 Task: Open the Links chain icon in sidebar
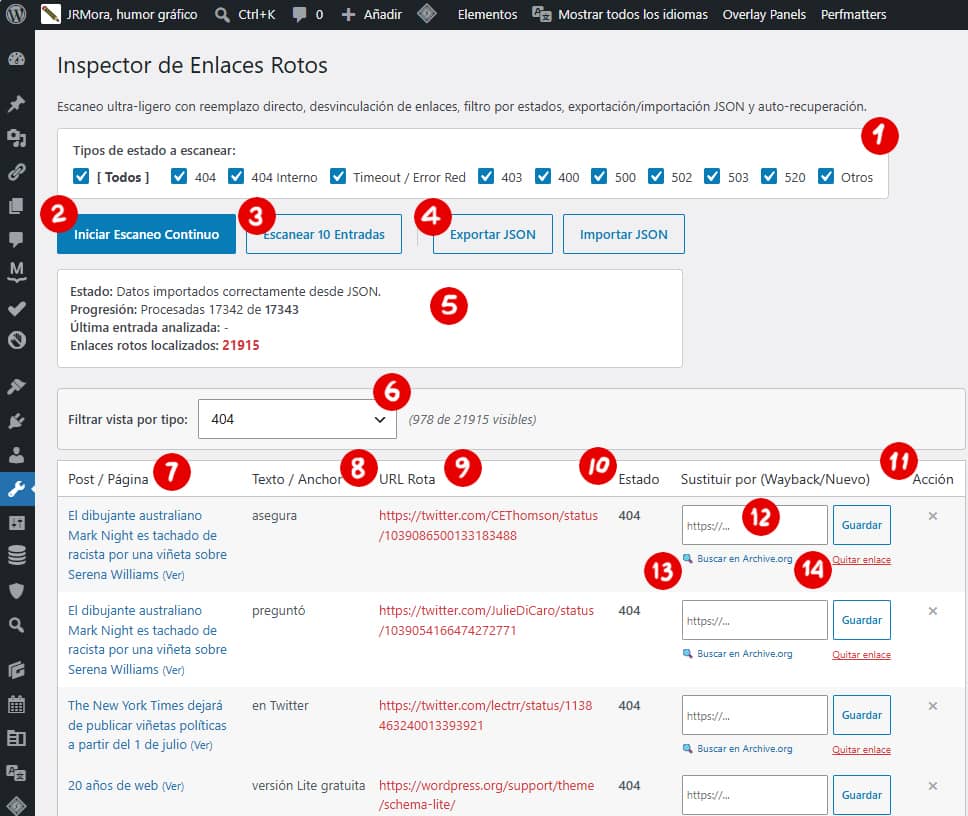tap(17, 172)
